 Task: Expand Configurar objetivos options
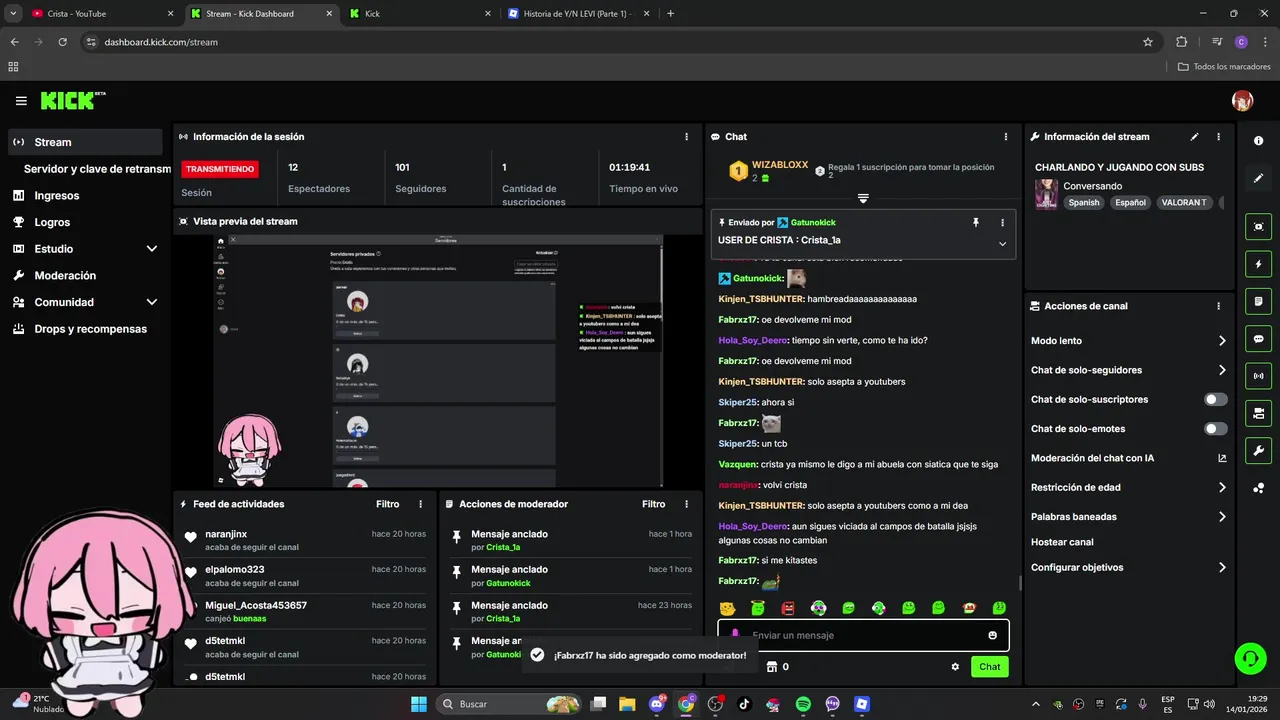[x=1222, y=568]
